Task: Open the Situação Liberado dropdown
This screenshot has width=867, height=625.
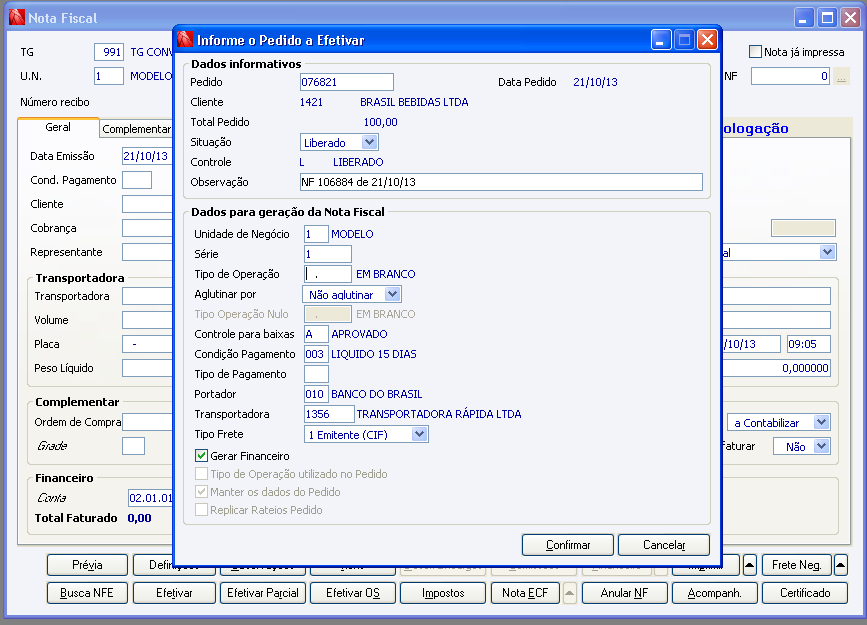Action: (369, 142)
